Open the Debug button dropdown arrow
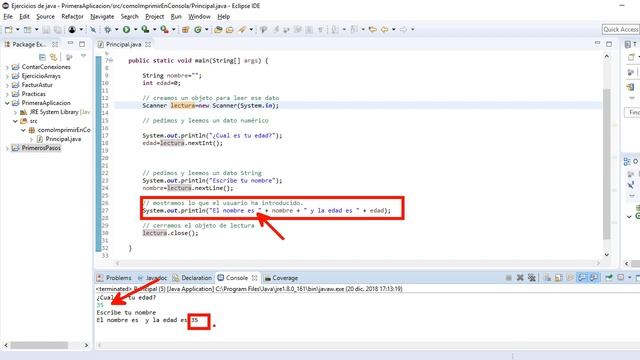The width and height of the screenshot is (640, 360). (116, 29)
